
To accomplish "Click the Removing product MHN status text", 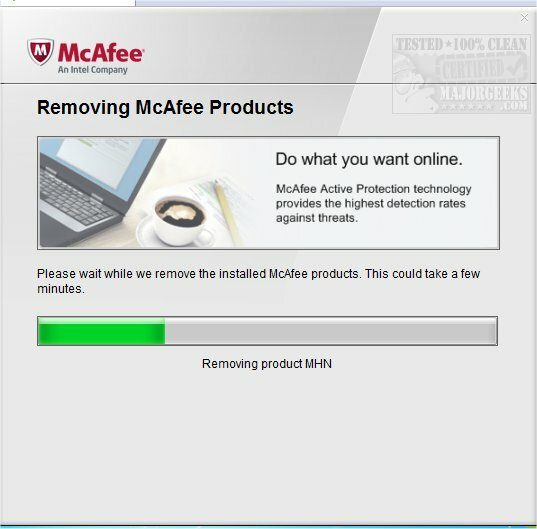I will 267,364.
